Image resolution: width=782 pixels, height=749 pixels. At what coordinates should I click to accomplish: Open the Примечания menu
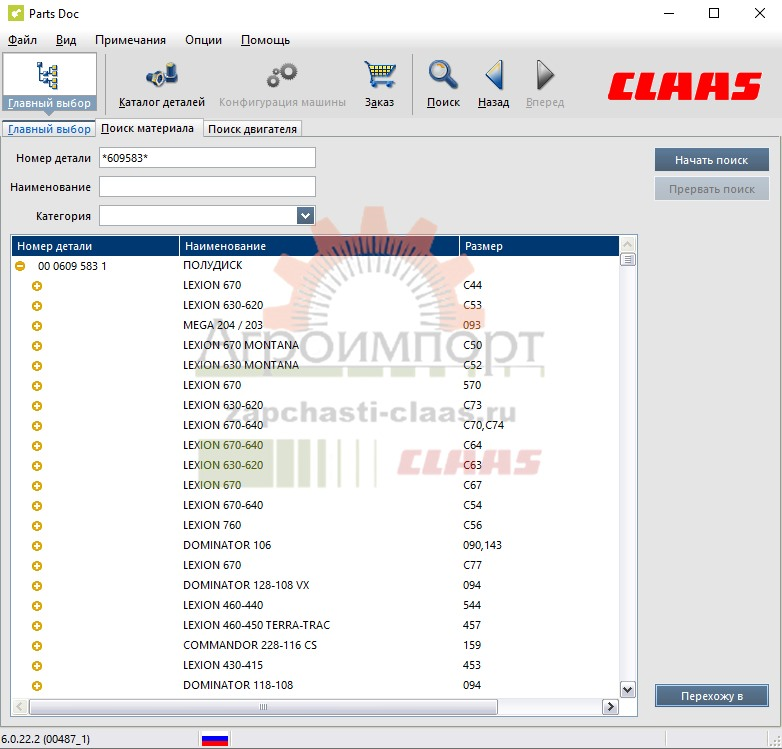click(130, 40)
